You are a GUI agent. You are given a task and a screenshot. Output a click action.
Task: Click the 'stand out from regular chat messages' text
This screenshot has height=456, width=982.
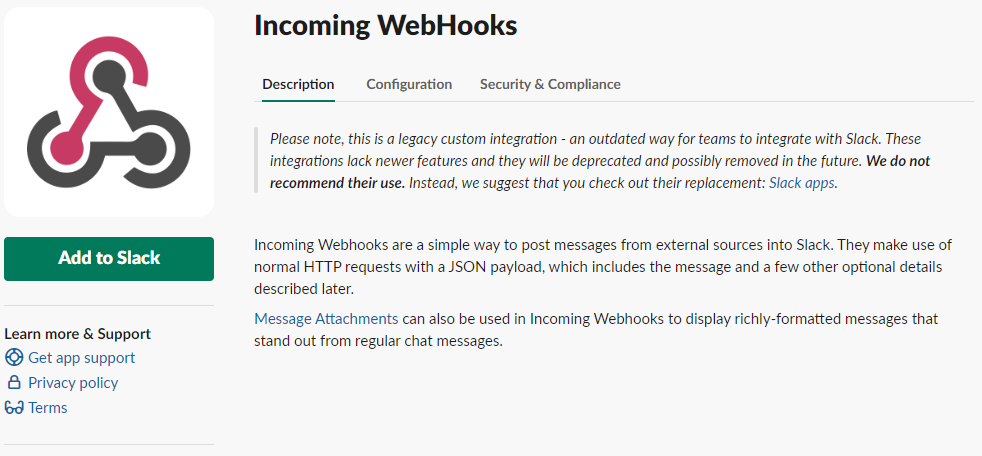pyautogui.click(x=377, y=341)
